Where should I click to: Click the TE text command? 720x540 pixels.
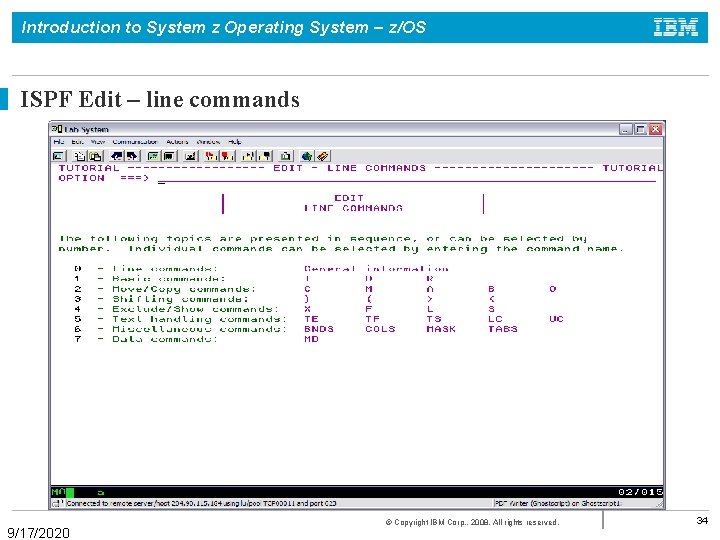click(x=311, y=319)
